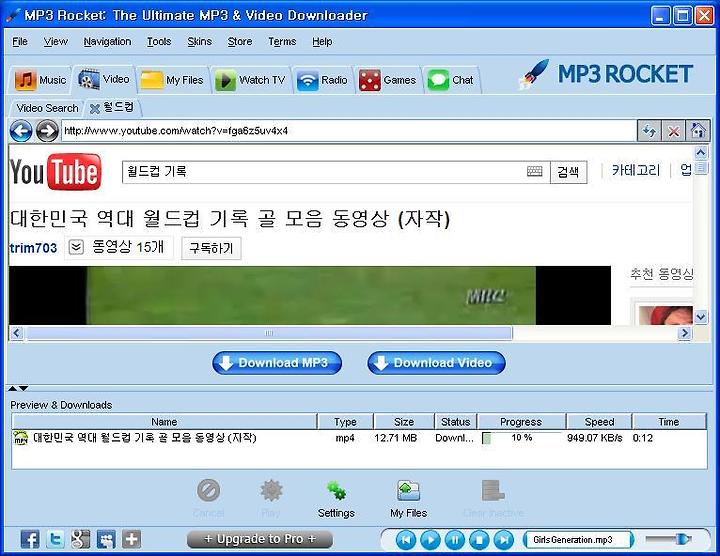The width and height of the screenshot is (720, 556).
Task: Close the 월드컵 tab with X icon
Action: click(x=95, y=109)
